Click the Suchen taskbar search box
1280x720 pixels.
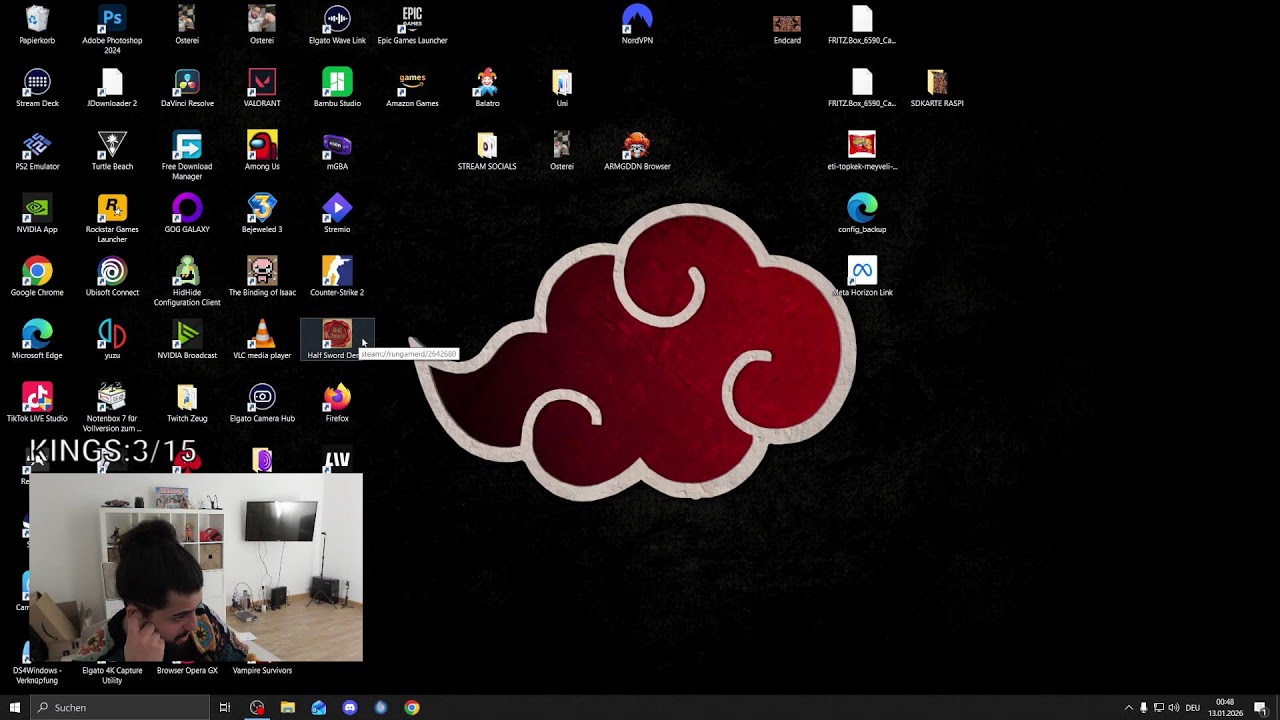point(119,707)
